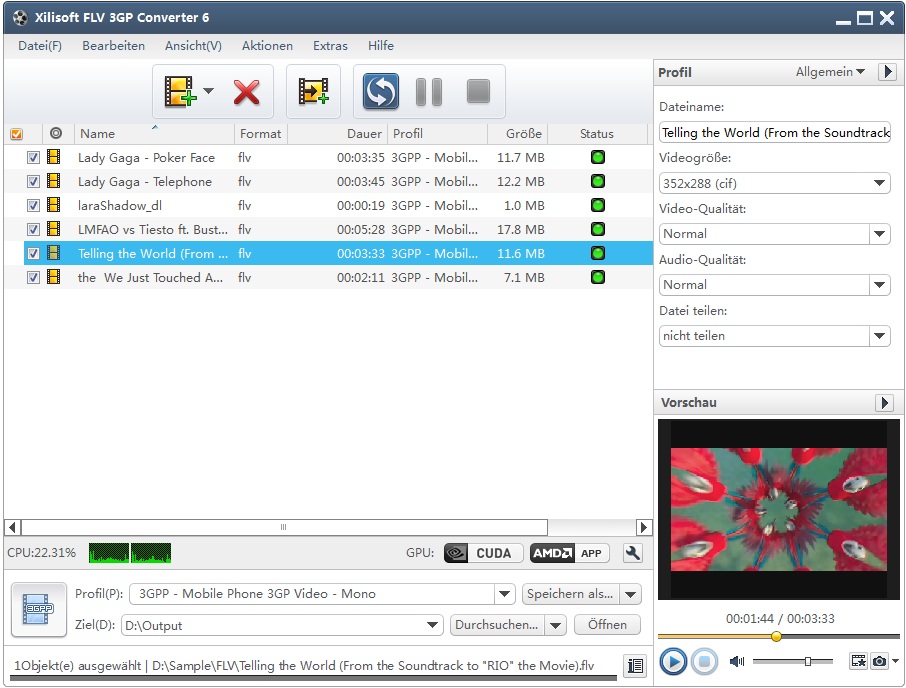Take a snapshot with the camera icon
Image resolution: width=906 pixels, height=688 pixels.
(x=879, y=660)
